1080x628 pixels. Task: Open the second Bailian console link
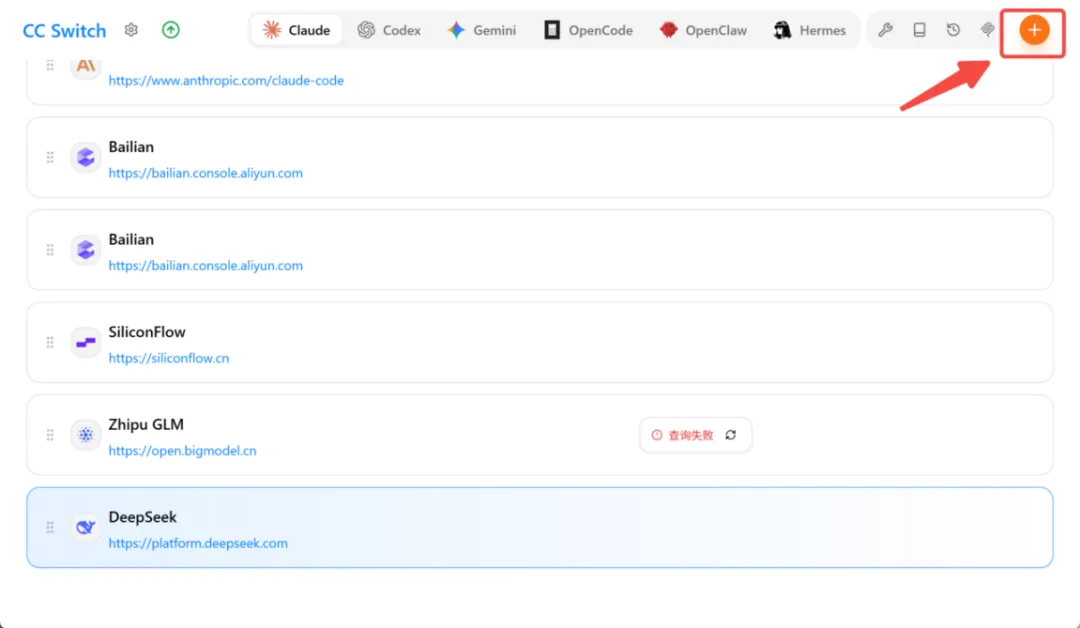pyautogui.click(x=205, y=265)
